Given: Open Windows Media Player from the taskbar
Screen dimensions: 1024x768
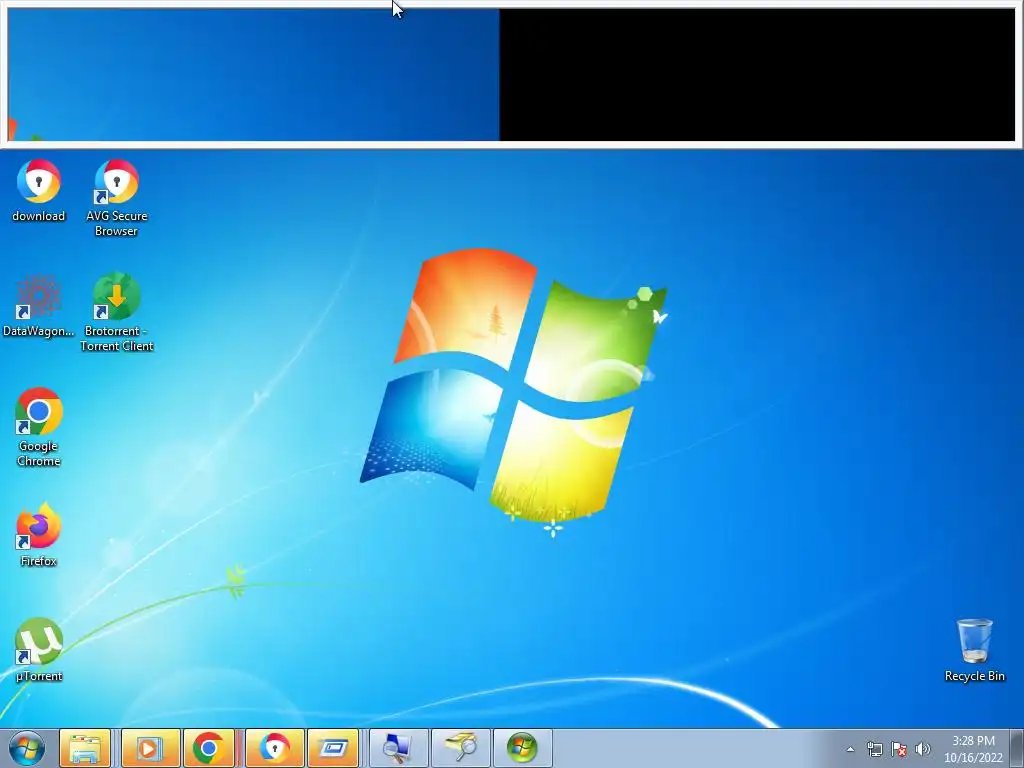Looking at the screenshot, I should [x=150, y=748].
